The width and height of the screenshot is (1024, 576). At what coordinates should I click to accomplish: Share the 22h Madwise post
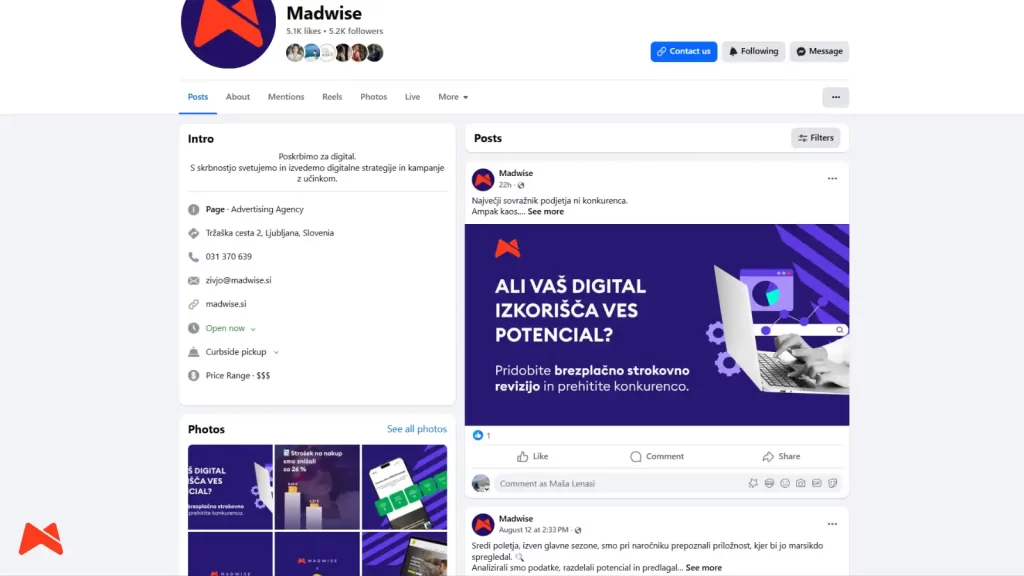click(x=781, y=456)
